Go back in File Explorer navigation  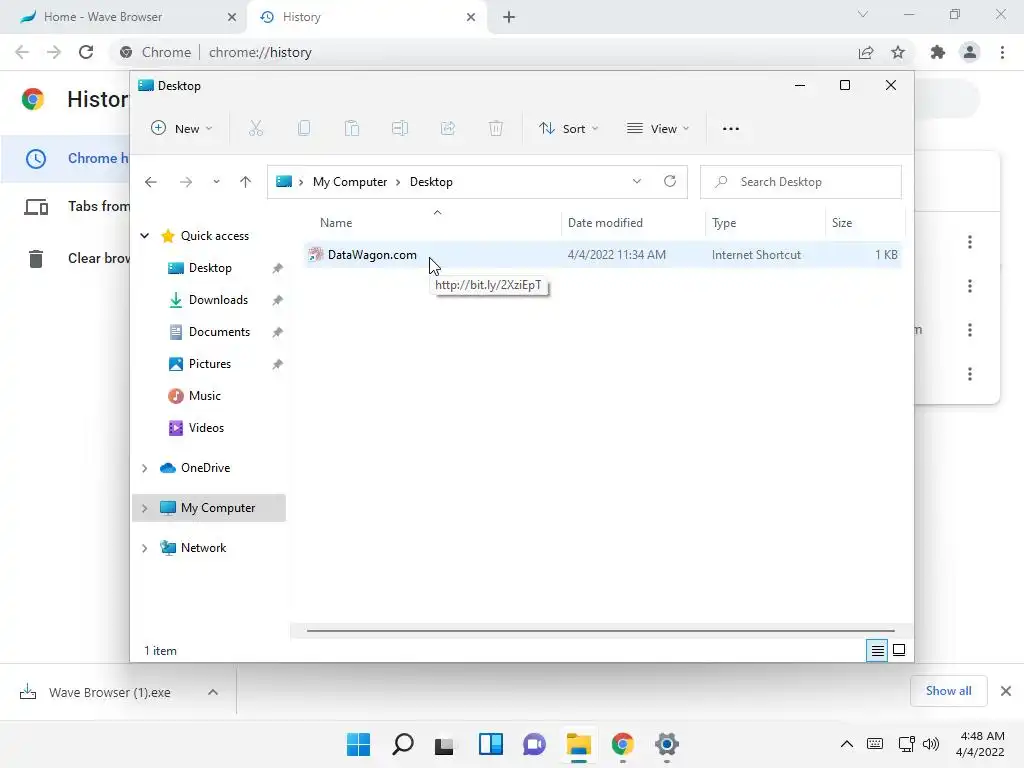[x=151, y=182]
